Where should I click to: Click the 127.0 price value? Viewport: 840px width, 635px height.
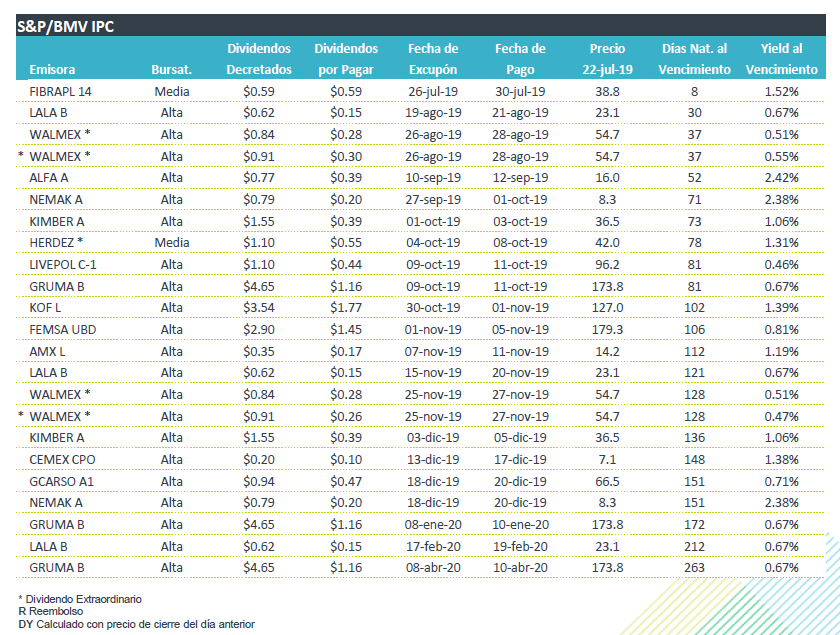click(608, 308)
